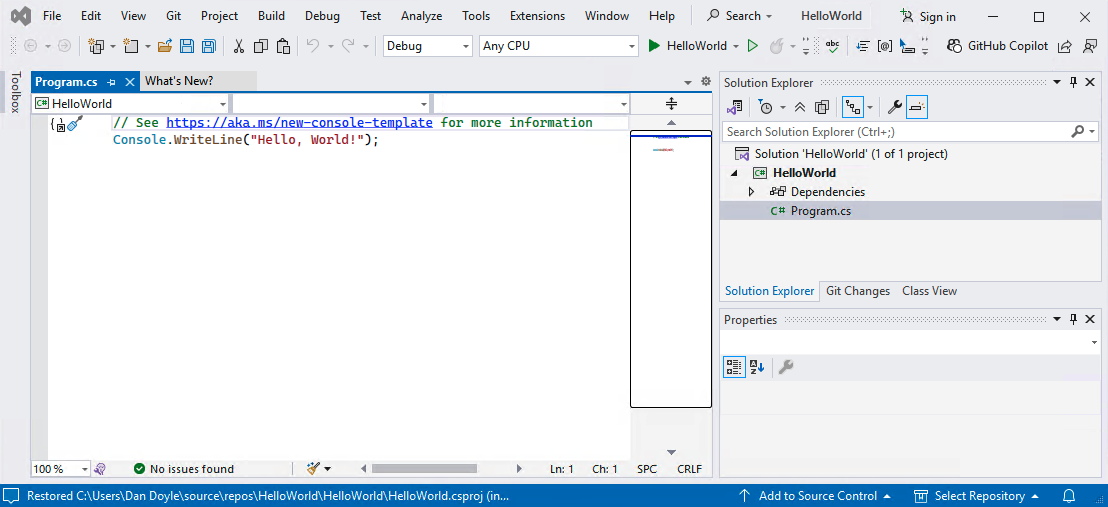Click Select Repository in status bar

pyautogui.click(x=979, y=496)
